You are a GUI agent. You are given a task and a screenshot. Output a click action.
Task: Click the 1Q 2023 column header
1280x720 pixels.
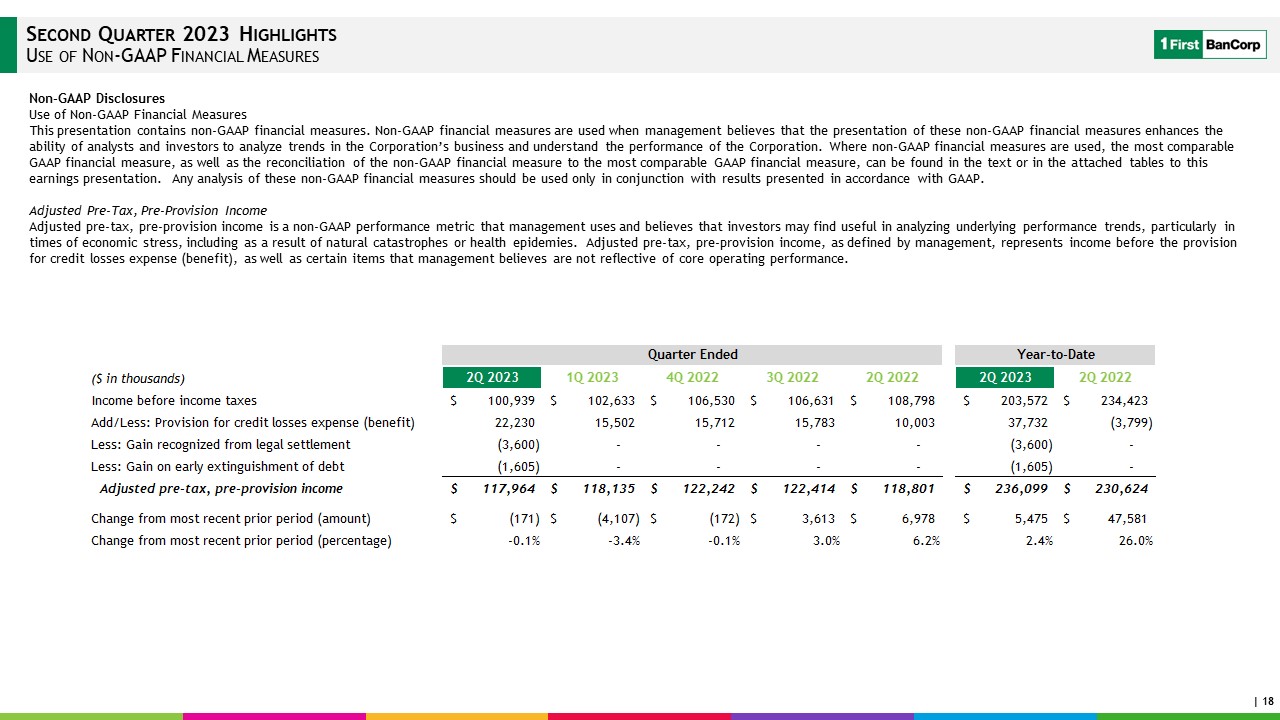(x=592, y=378)
